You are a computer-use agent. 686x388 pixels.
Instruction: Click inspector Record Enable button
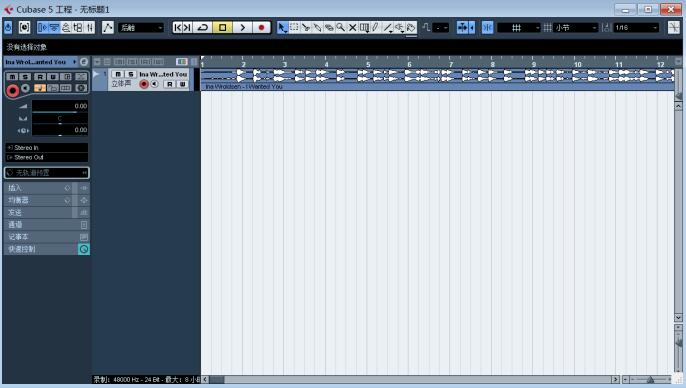pyautogui.click(x=13, y=91)
